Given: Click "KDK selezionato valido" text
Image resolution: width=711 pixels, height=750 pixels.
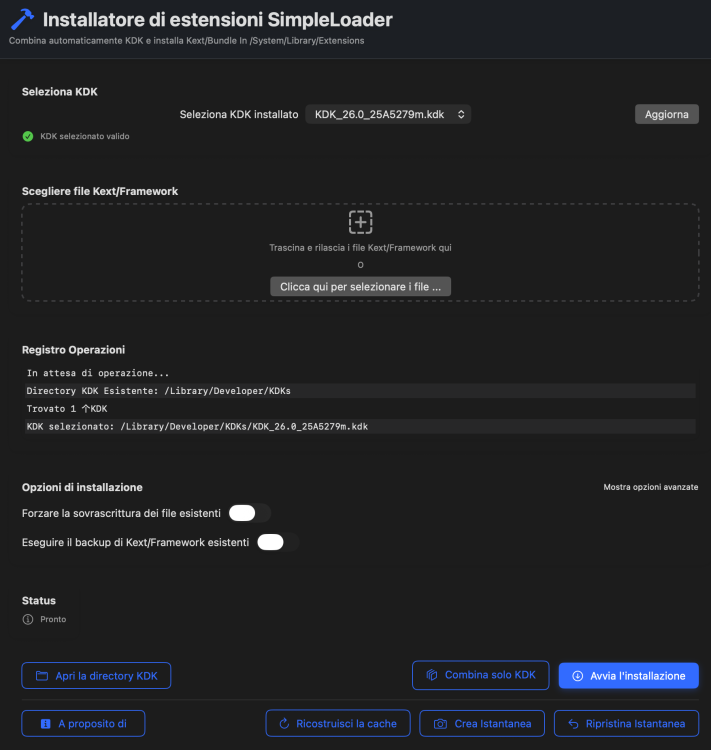Looking at the screenshot, I should pos(85,136).
